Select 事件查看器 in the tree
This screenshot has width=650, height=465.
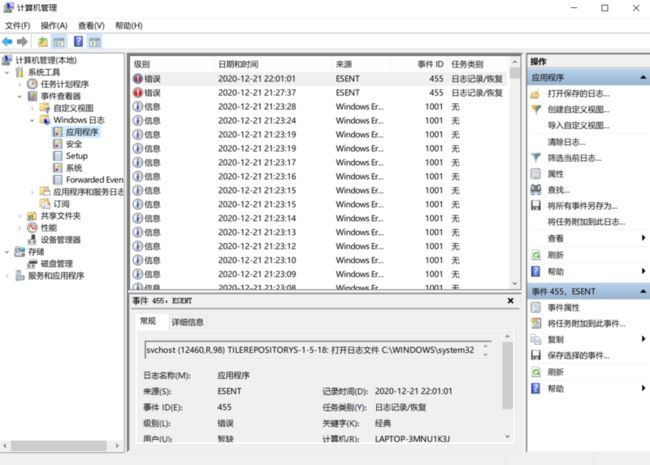tap(61, 96)
